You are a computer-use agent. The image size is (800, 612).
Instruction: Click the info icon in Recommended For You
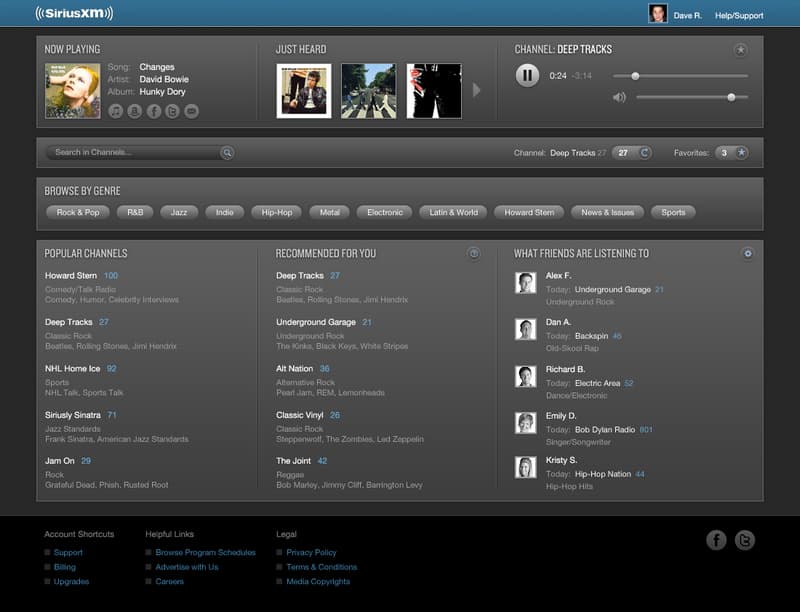coord(474,253)
